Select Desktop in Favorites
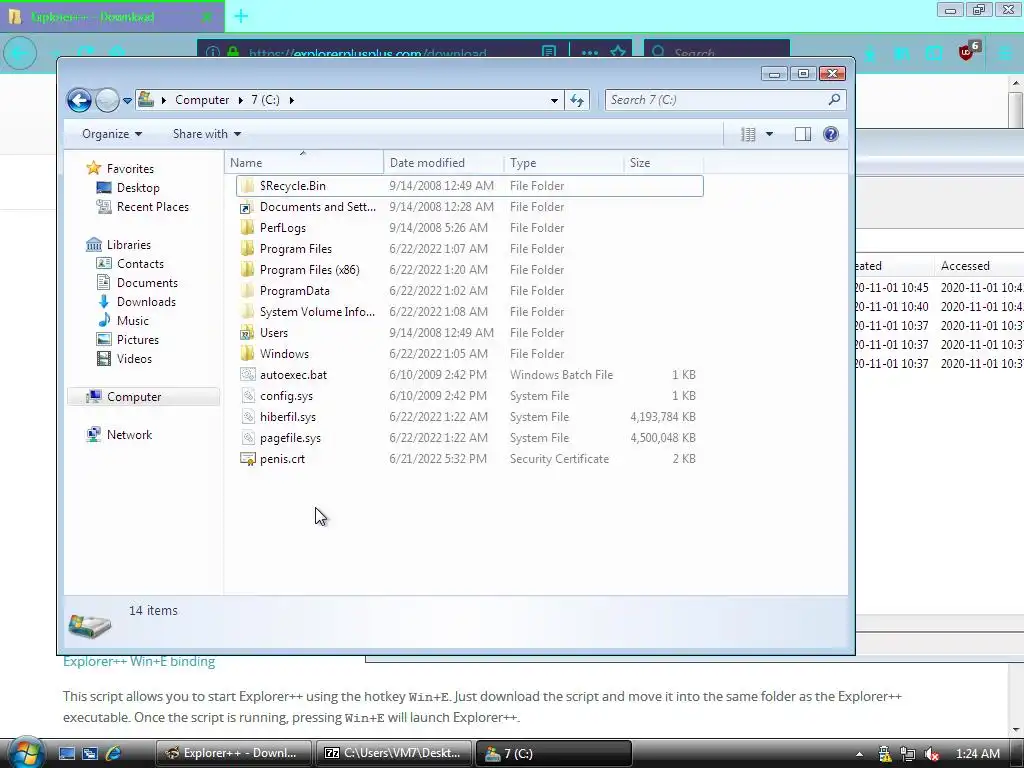 (138, 187)
